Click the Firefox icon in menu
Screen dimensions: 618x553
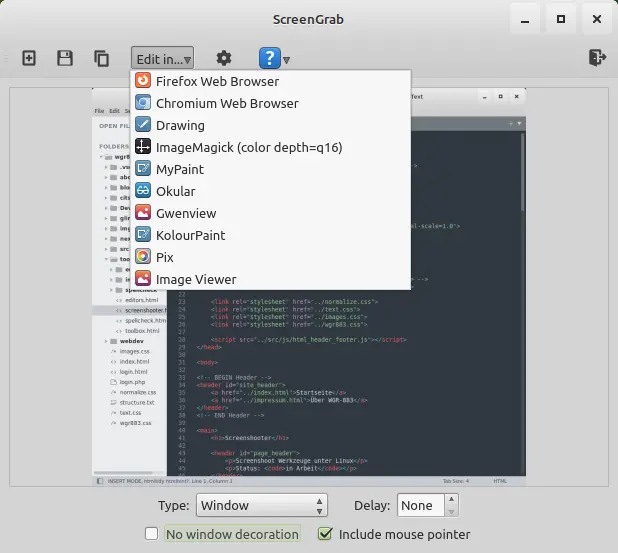143,80
